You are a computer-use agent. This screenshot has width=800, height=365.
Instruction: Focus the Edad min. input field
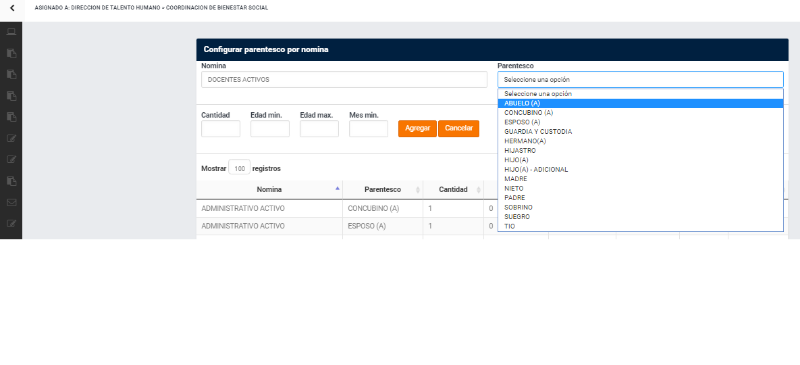click(x=270, y=129)
